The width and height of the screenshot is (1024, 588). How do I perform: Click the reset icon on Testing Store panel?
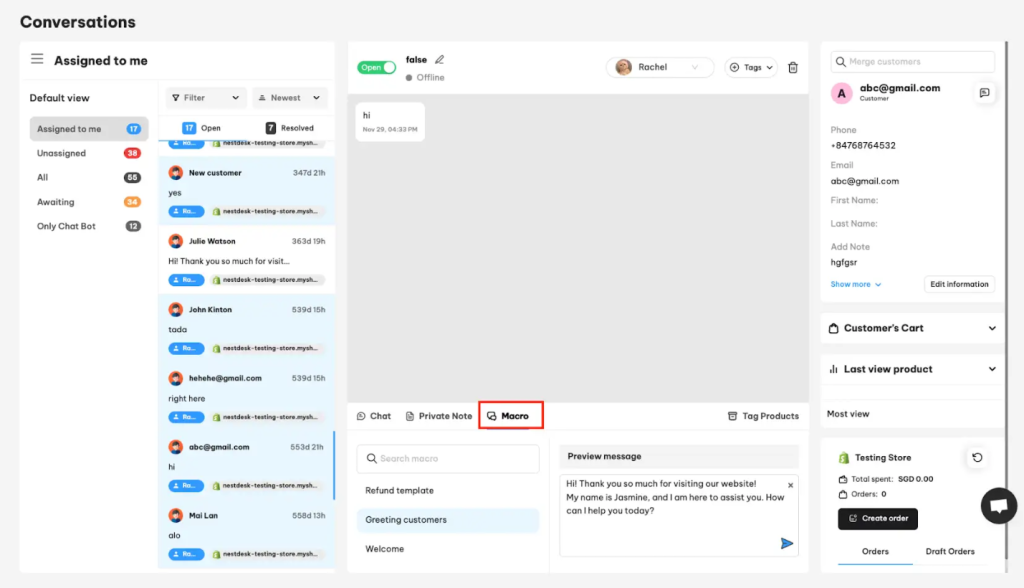976,457
